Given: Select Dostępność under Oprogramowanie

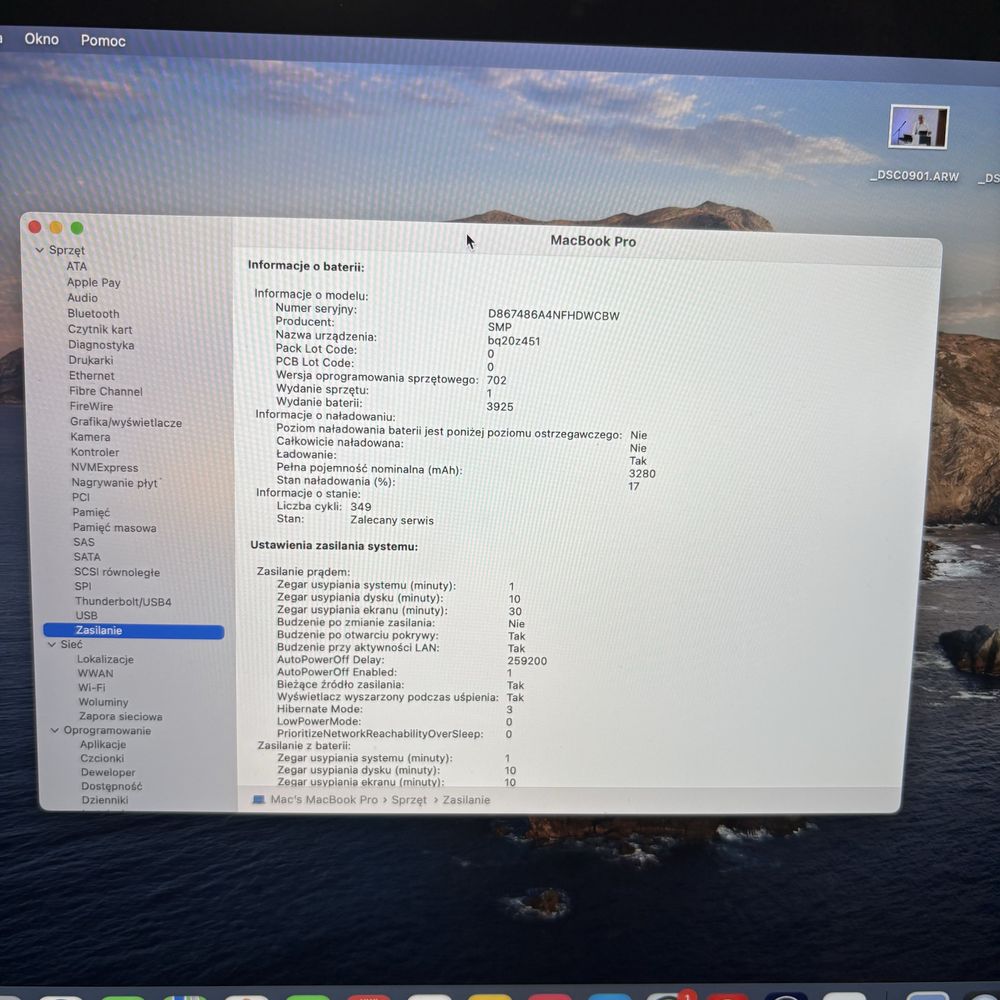Looking at the screenshot, I should pyautogui.click(x=112, y=786).
